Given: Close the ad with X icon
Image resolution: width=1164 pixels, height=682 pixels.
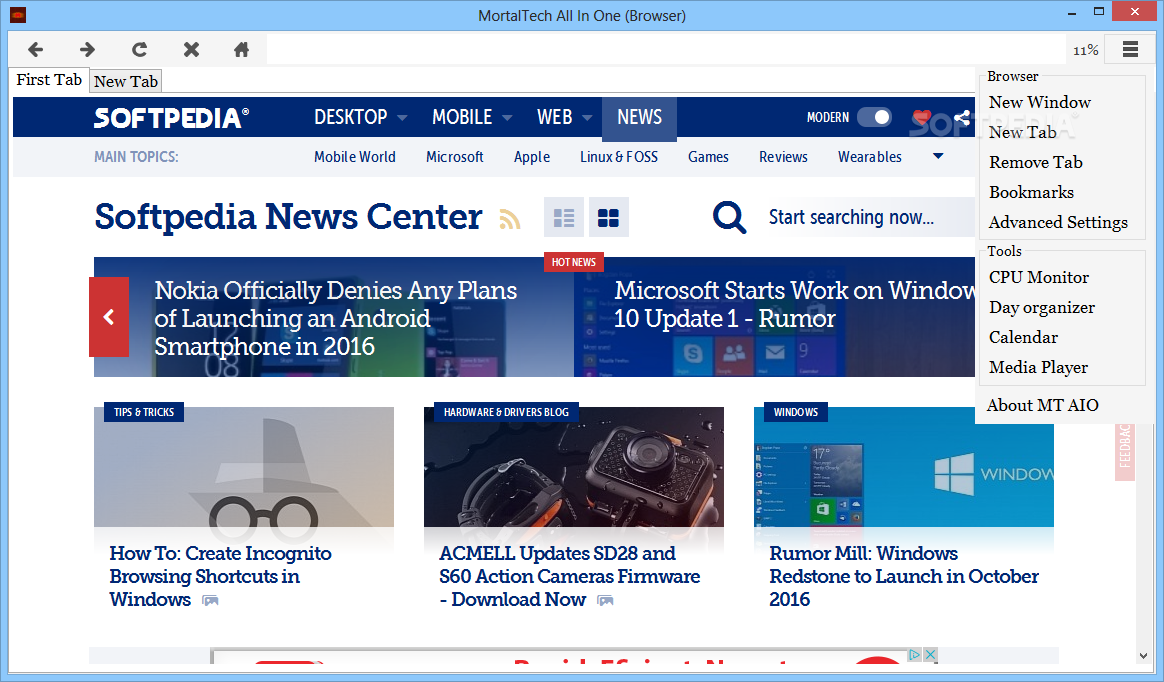Looking at the screenshot, I should click(x=929, y=655).
